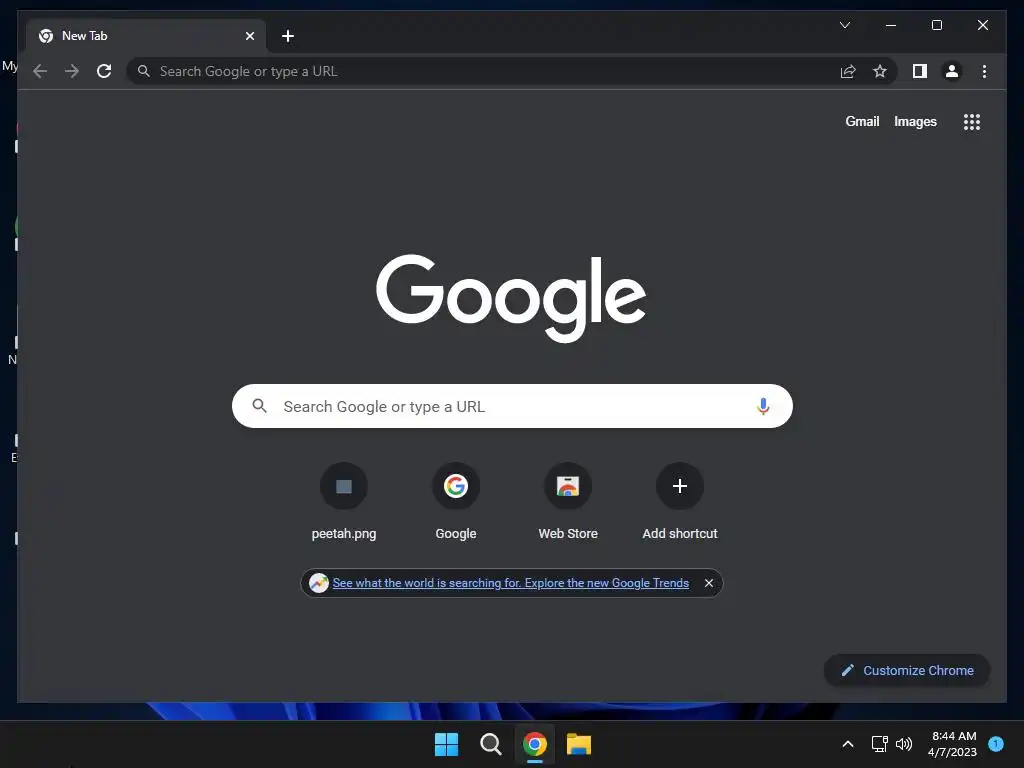Focus the Google search box
1024x768 pixels.
[512, 406]
